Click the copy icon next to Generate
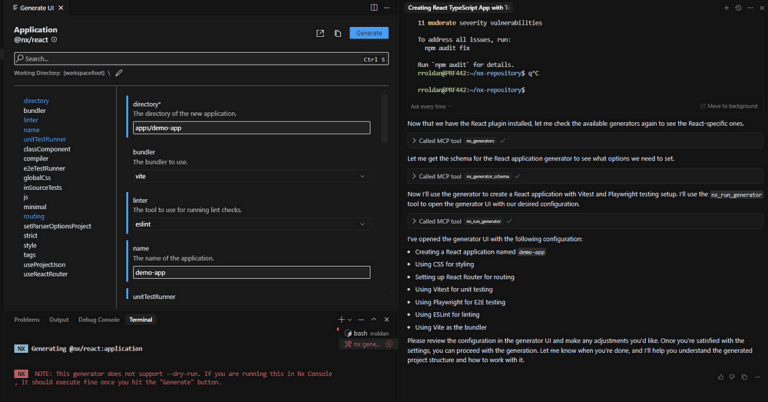 337,33
